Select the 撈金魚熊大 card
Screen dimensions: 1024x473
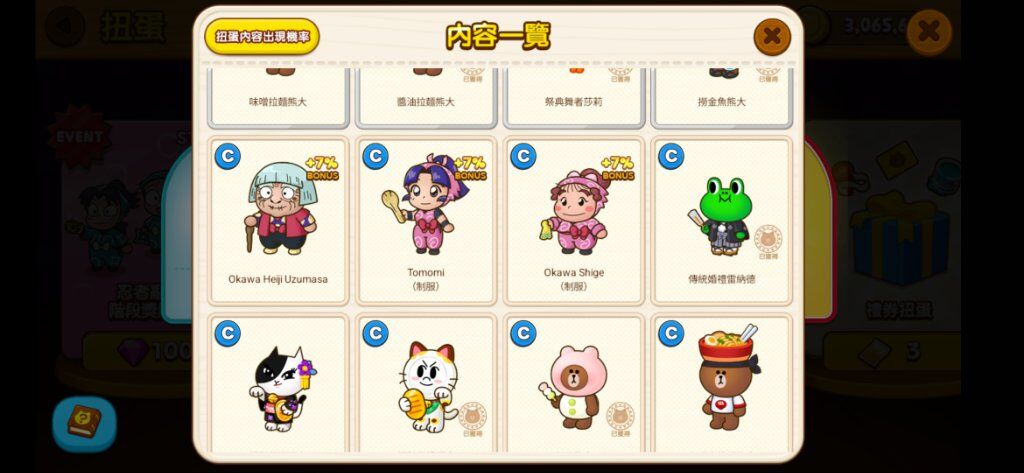click(722, 97)
